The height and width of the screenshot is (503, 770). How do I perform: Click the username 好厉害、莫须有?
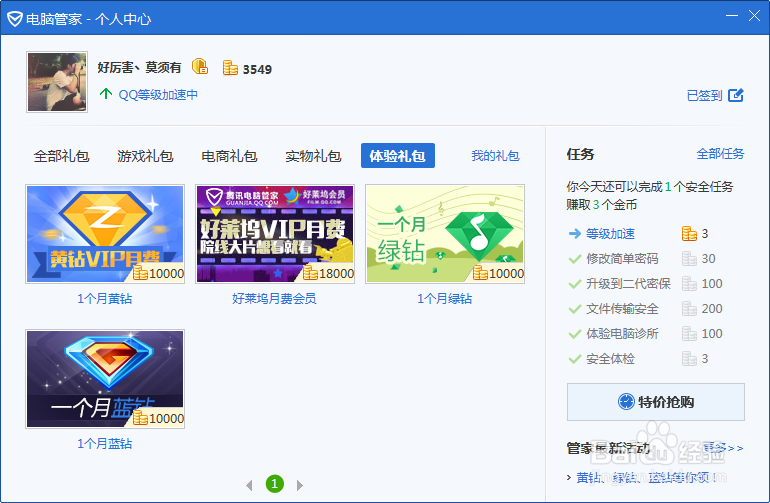139,67
